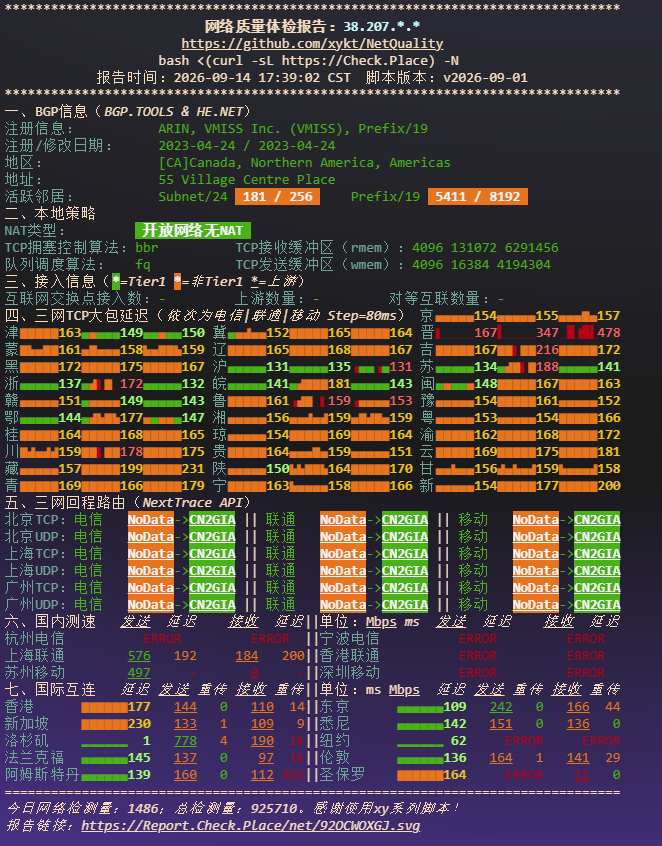
Task: Open the github.com/xykt/NetQuality link
Action: (x=312, y=44)
